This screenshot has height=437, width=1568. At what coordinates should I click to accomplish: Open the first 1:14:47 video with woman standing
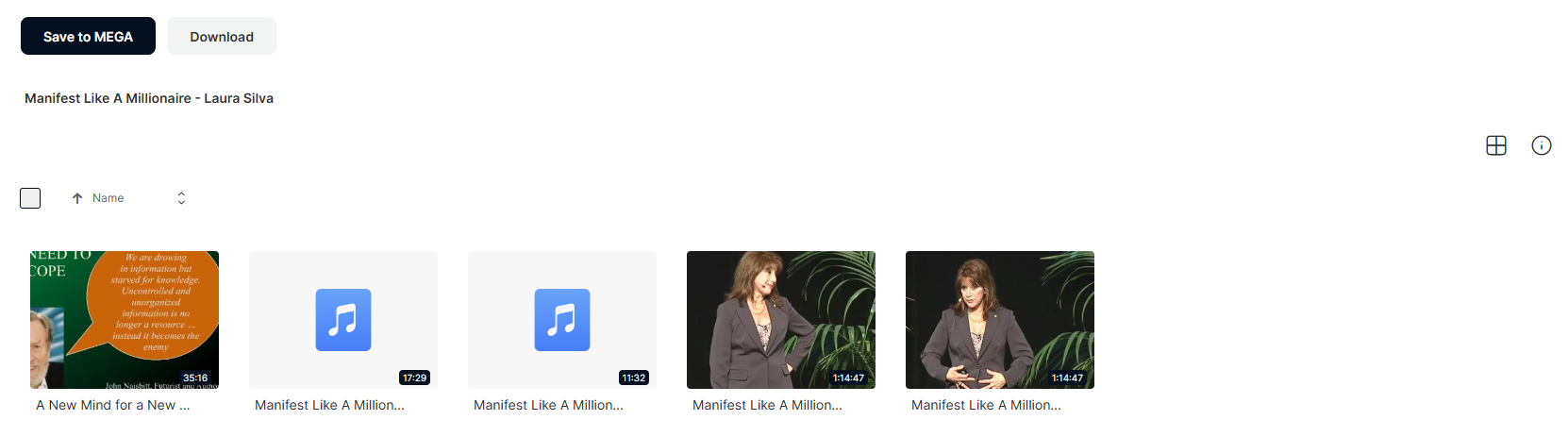781,320
